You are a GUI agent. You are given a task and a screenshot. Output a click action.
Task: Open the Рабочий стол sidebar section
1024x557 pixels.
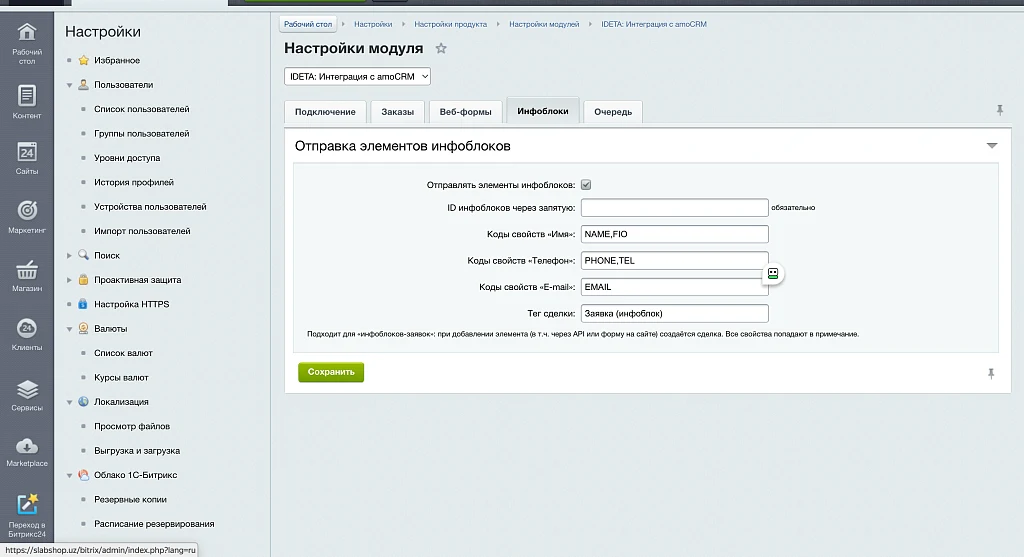pyautogui.click(x=27, y=43)
